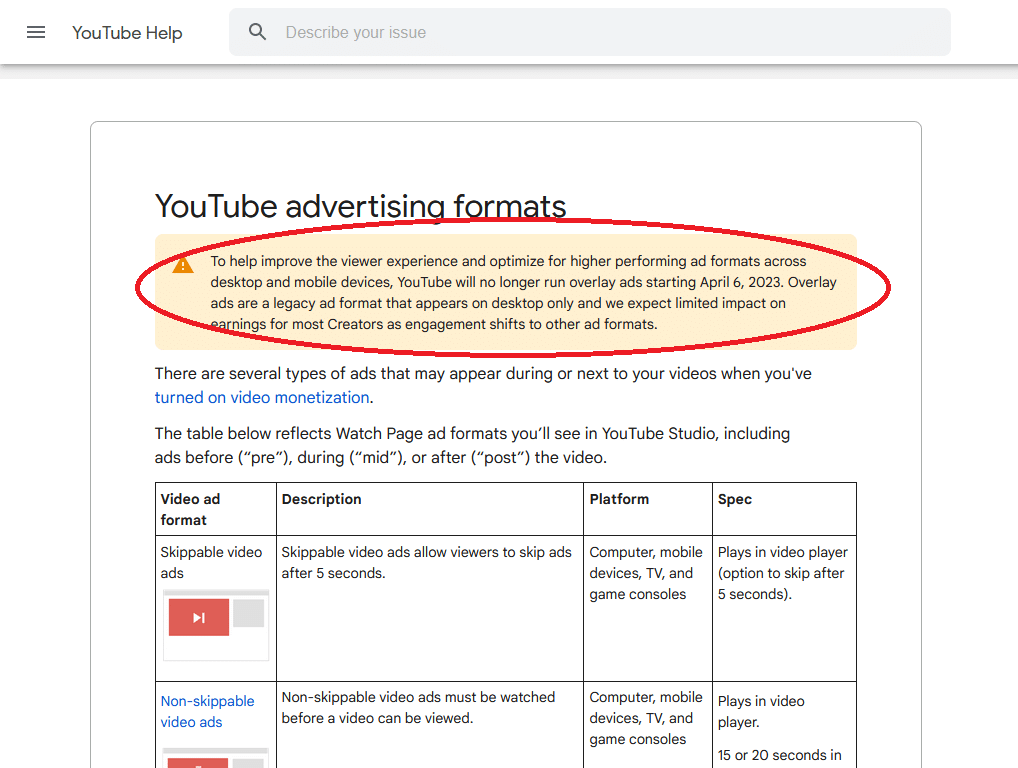
Task: Click the "Video ad format" column header
Action: 190,510
